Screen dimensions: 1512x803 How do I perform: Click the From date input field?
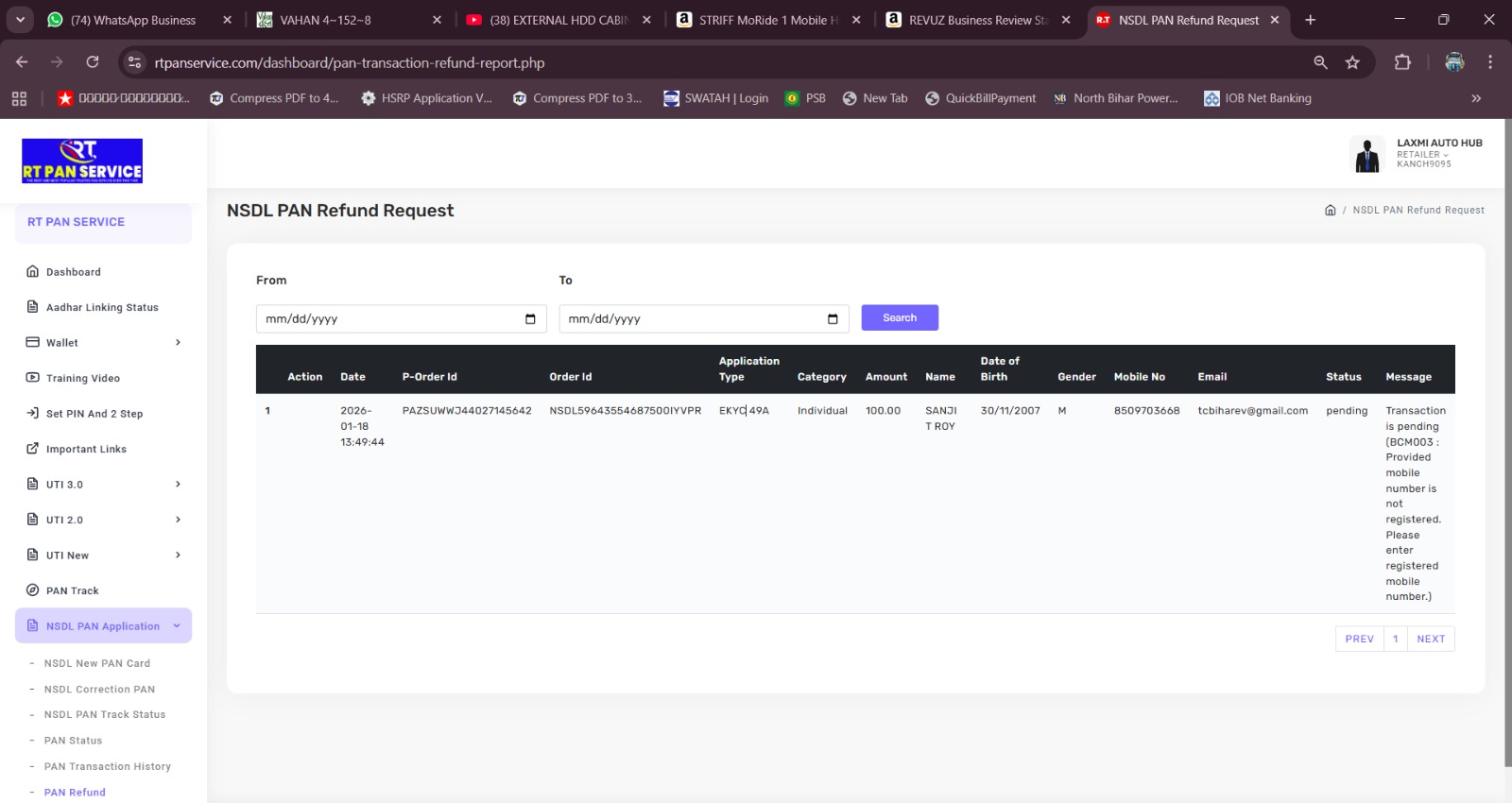[387, 319]
